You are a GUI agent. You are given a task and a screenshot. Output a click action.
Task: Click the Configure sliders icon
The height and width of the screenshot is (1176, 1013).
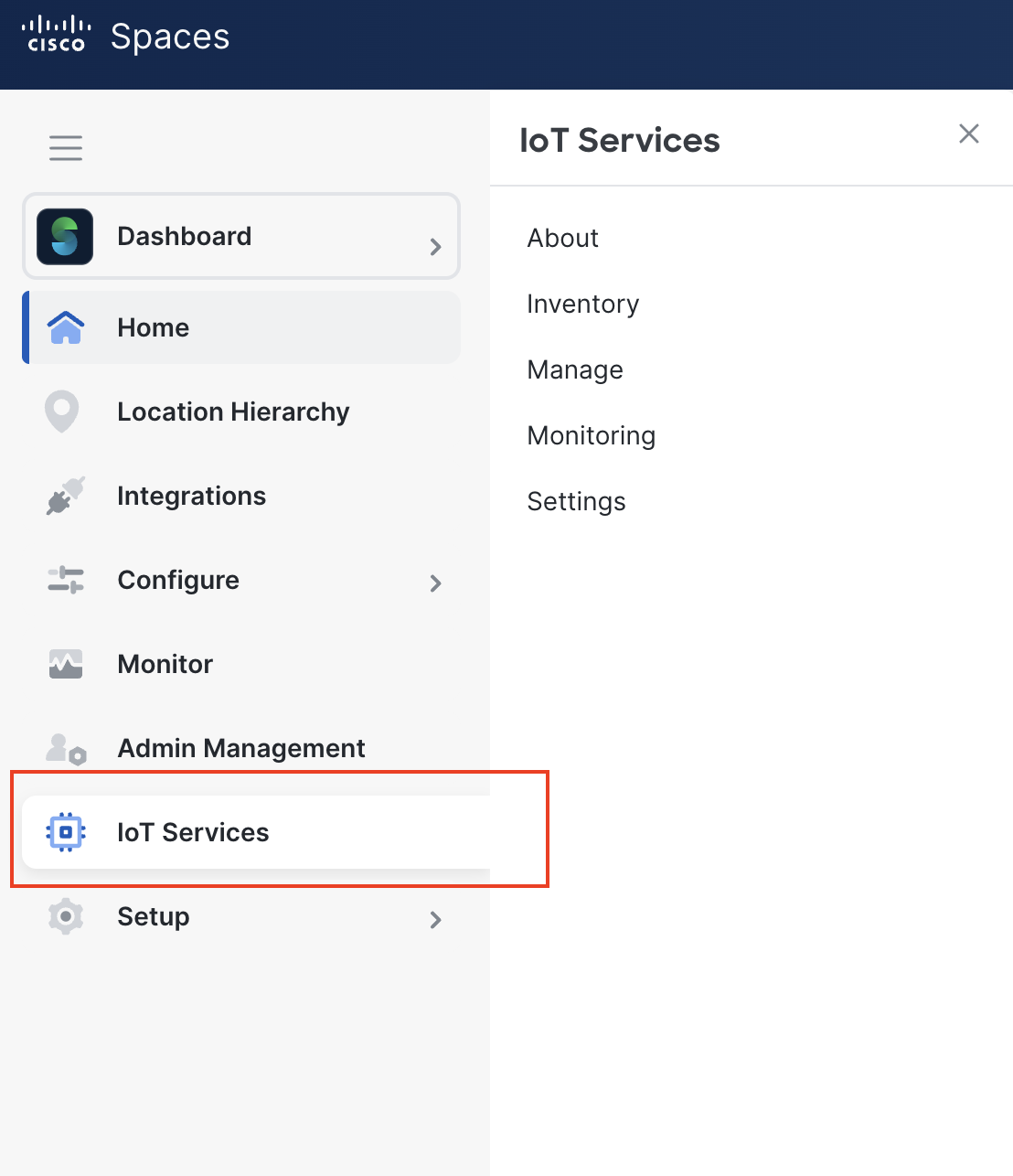pos(66,580)
